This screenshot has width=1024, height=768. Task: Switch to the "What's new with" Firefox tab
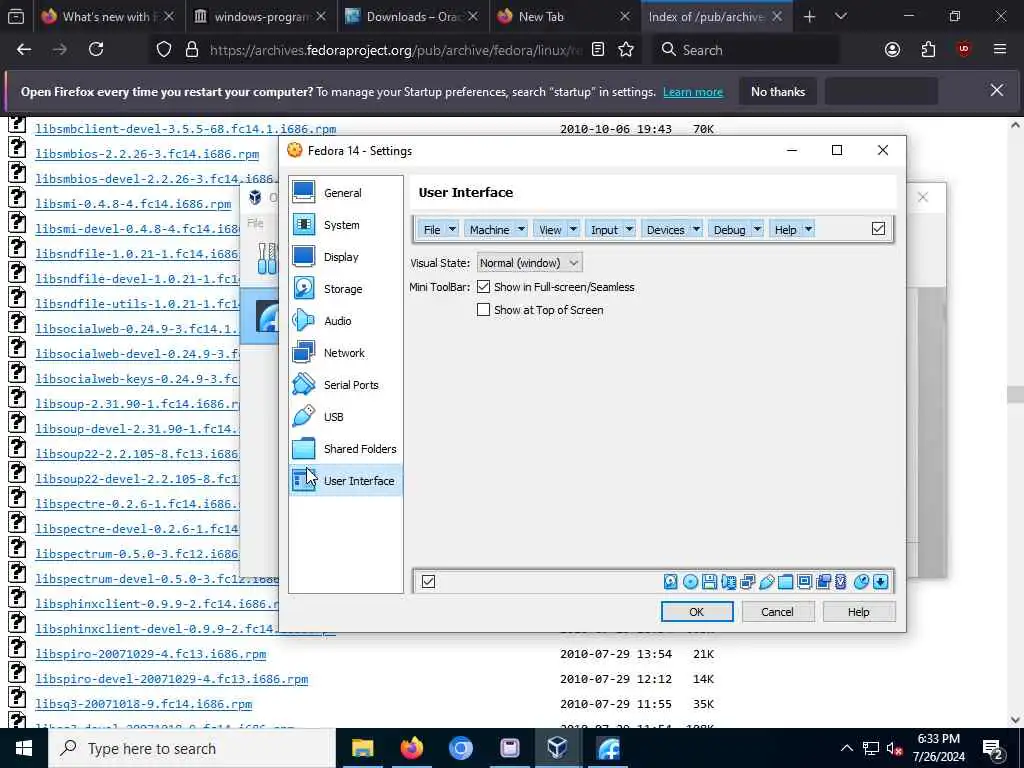[108, 16]
